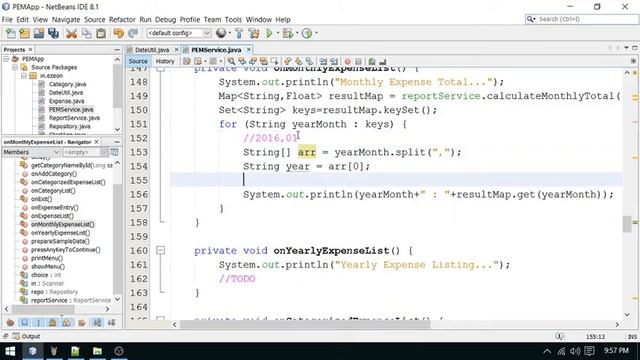Minimize the Navigator panel

click(x=117, y=142)
